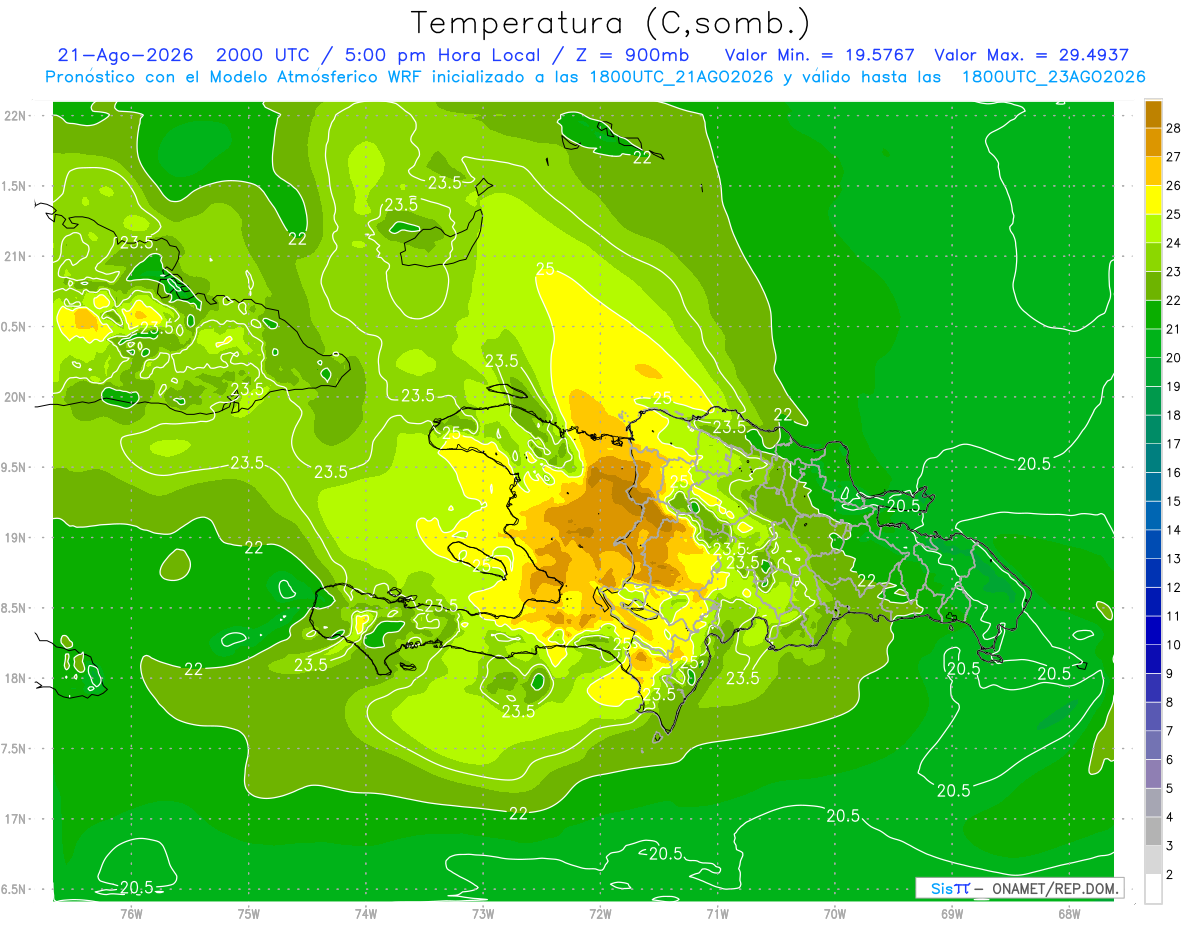Viewport: 1200px width, 927px height.
Task: Pick the teal legend swatch between 17 and 16
Action: click(1153, 458)
